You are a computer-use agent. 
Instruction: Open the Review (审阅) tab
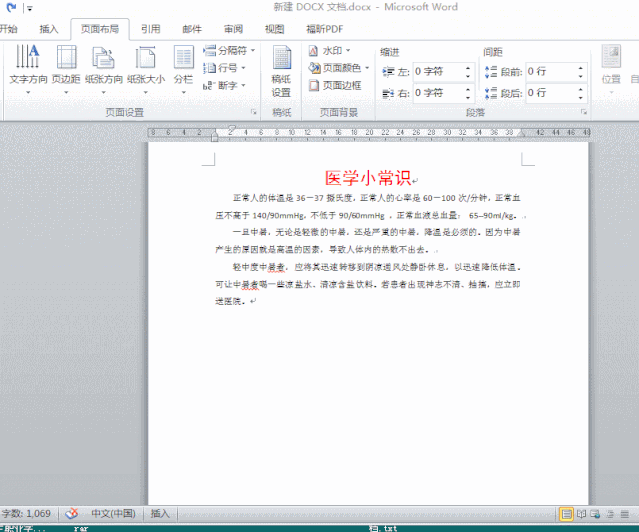point(232,29)
